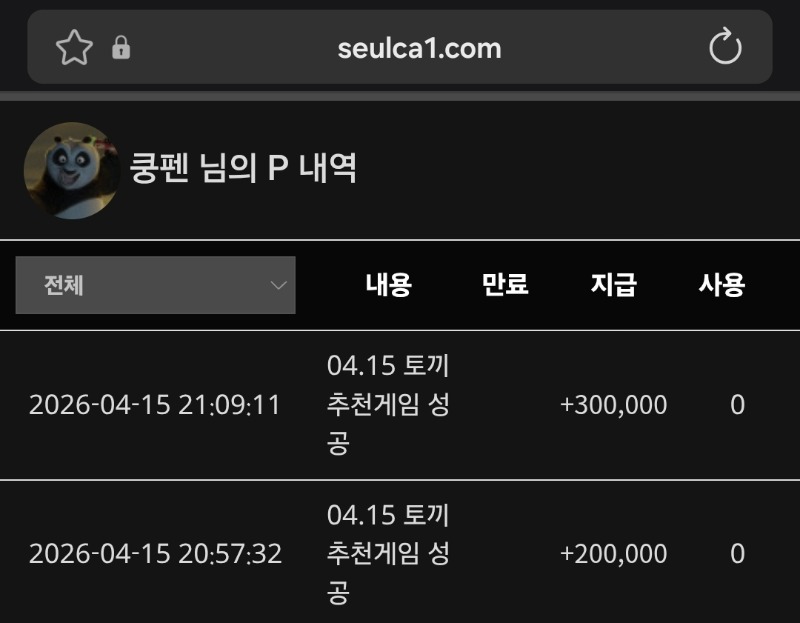Viewport: 800px width, 623px height.
Task: Click the 사용 column header
Action: (721, 285)
